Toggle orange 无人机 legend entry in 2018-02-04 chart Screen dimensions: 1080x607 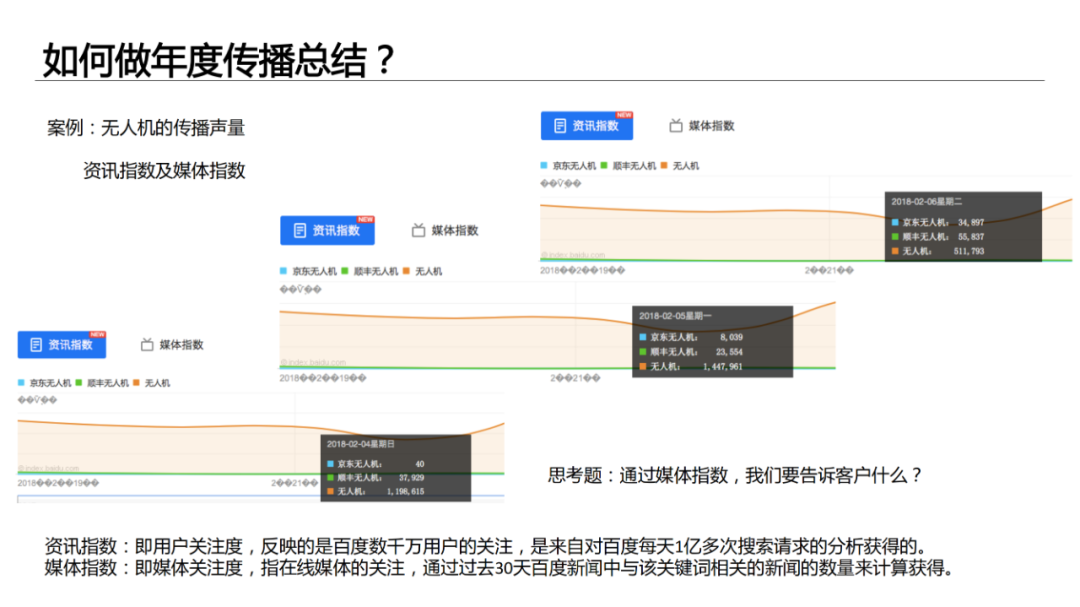tap(152, 383)
